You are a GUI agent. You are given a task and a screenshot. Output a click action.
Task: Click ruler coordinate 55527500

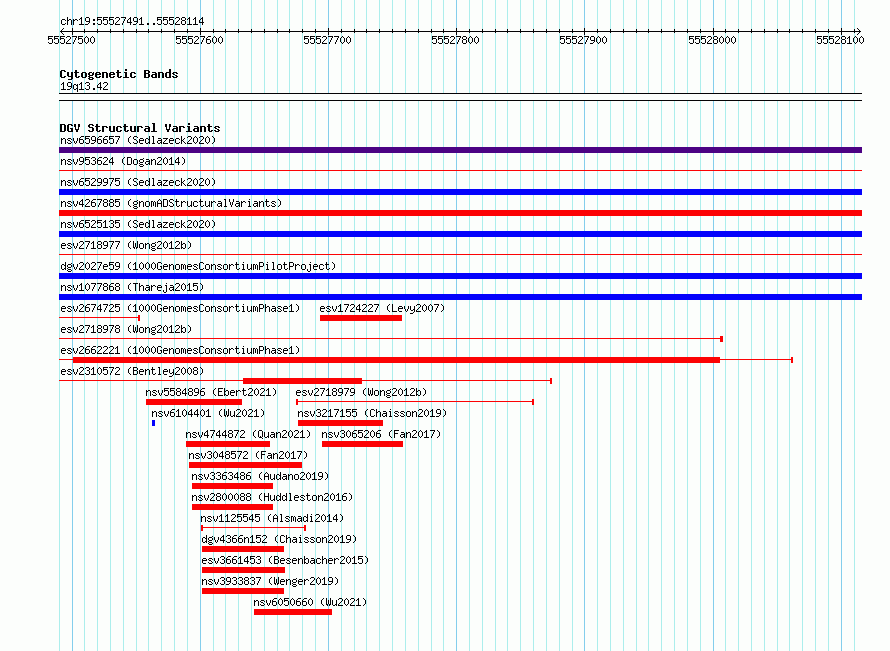72,40
